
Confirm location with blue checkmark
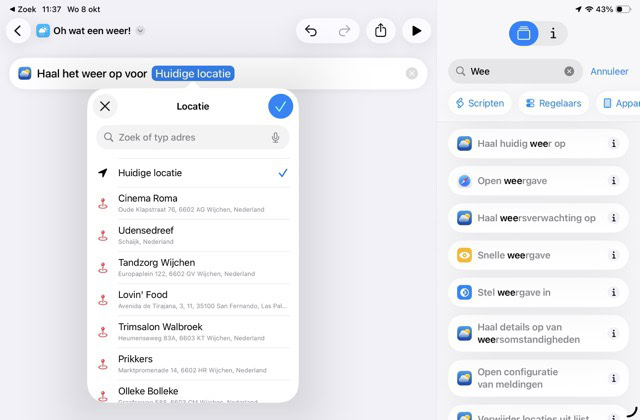pyautogui.click(x=281, y=106)
